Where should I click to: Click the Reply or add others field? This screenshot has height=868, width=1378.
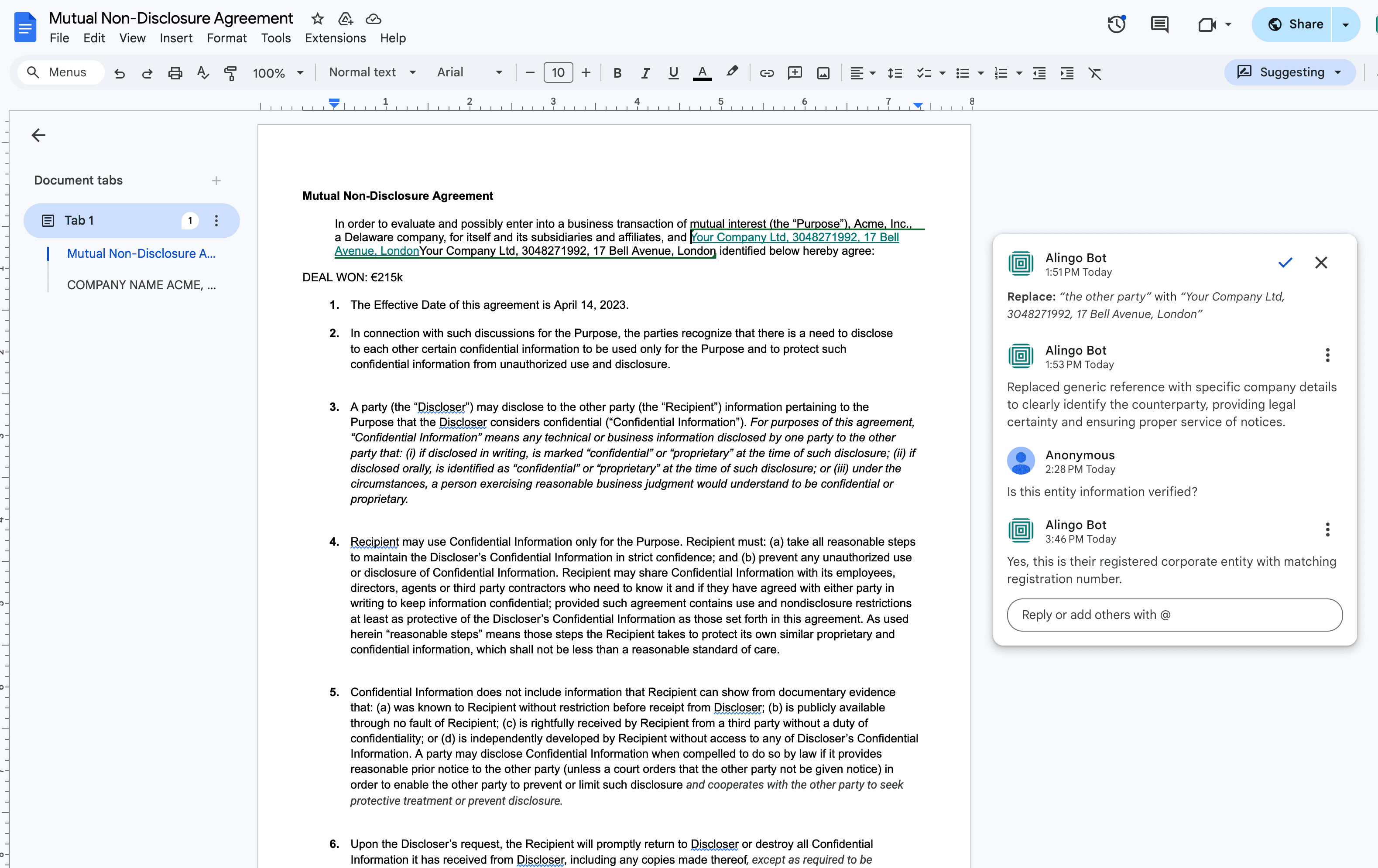[x=1174, y=615]
